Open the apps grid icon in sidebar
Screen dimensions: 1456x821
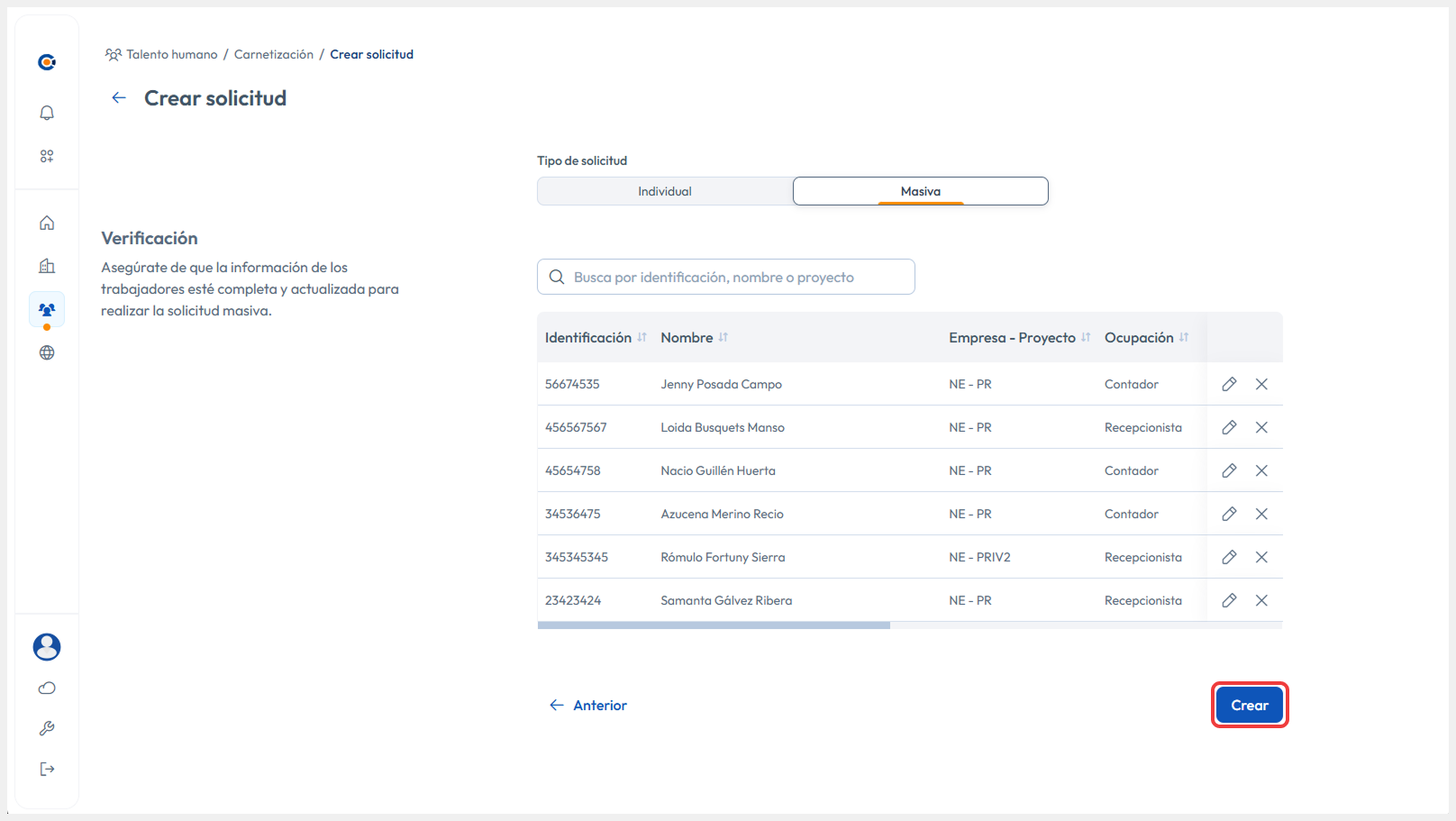[47, 156]
